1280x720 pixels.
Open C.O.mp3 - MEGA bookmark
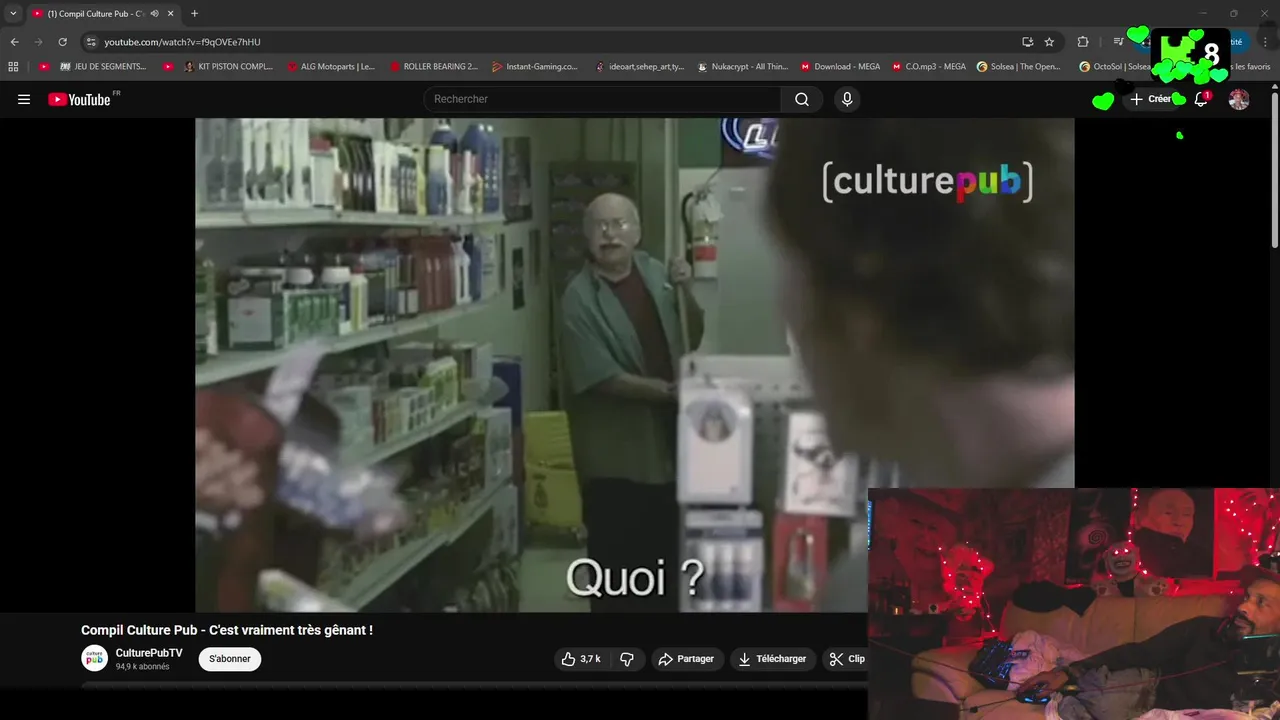coord(929,67)
